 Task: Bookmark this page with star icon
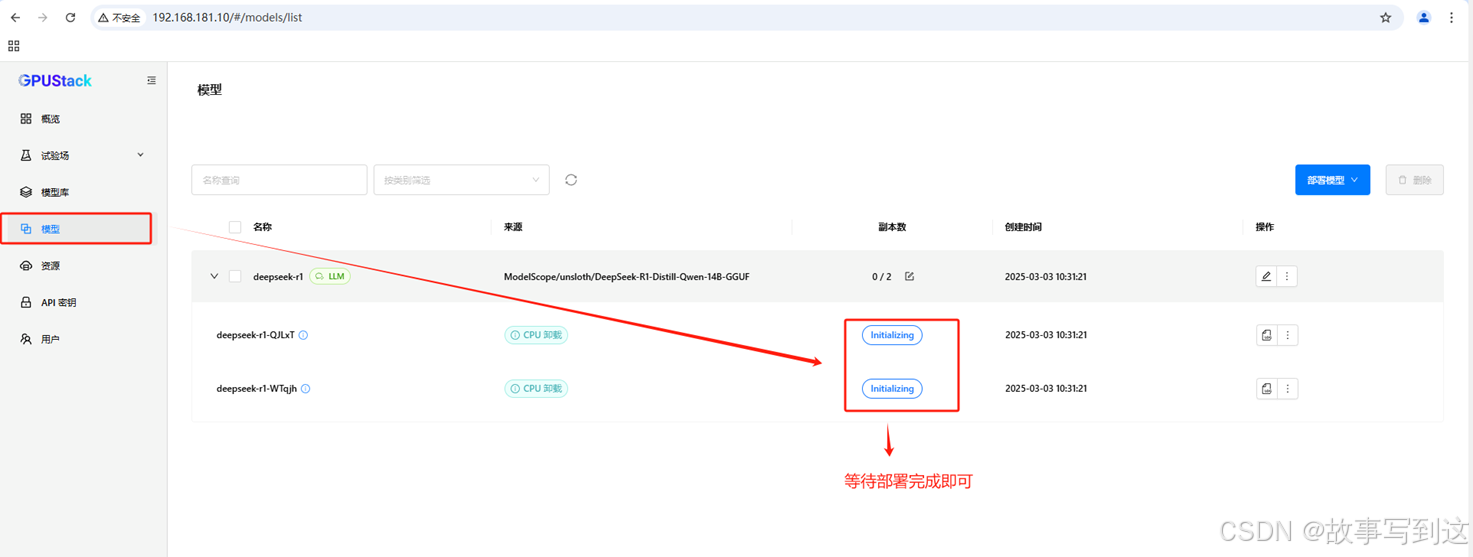tap(1385, 17)
